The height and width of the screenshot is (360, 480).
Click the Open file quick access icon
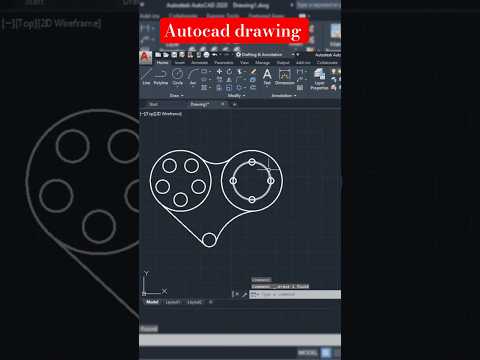point(166,55)
